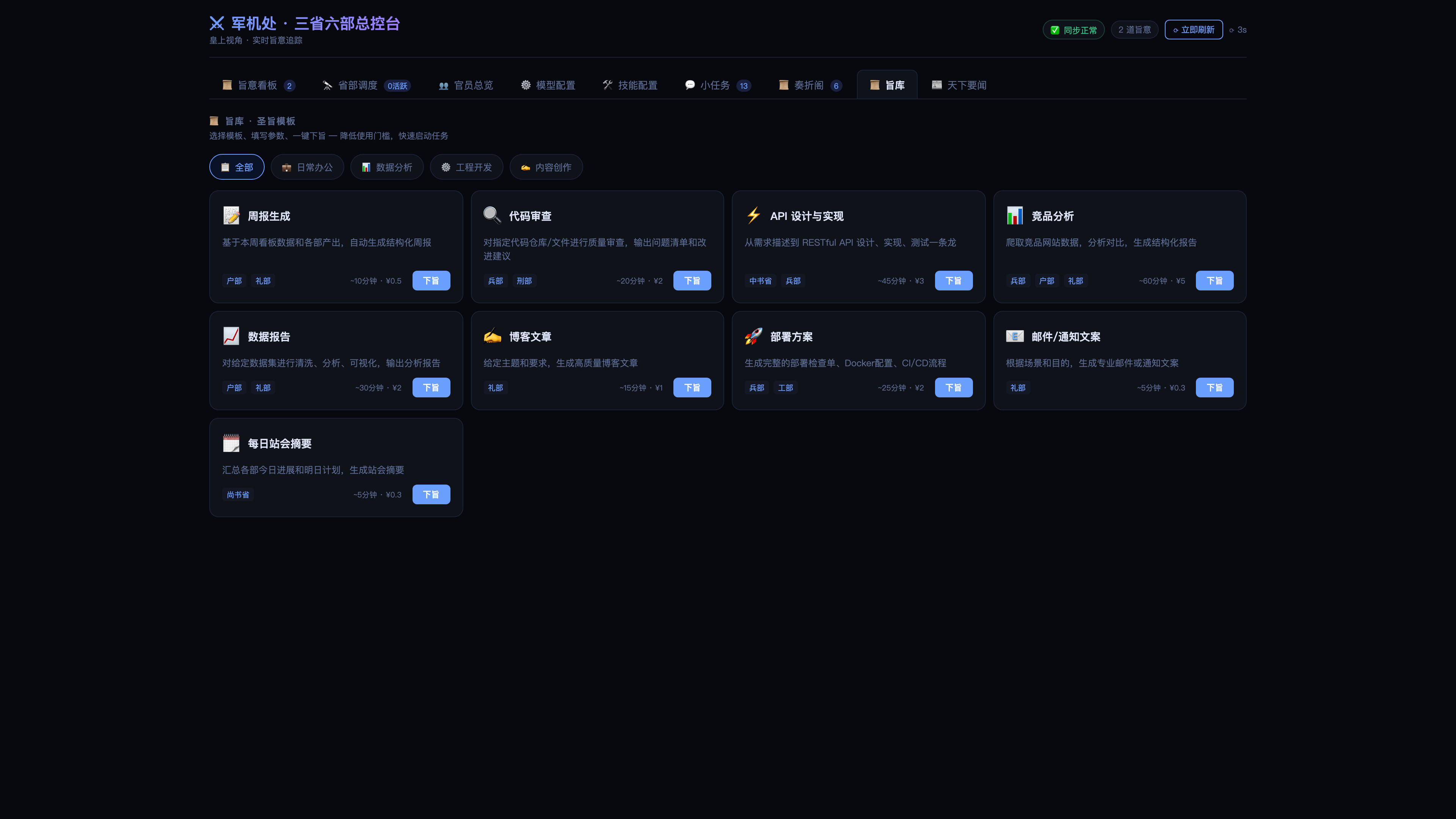Select the 全部 category filter

pyautogui.click(x=237, y=167)
